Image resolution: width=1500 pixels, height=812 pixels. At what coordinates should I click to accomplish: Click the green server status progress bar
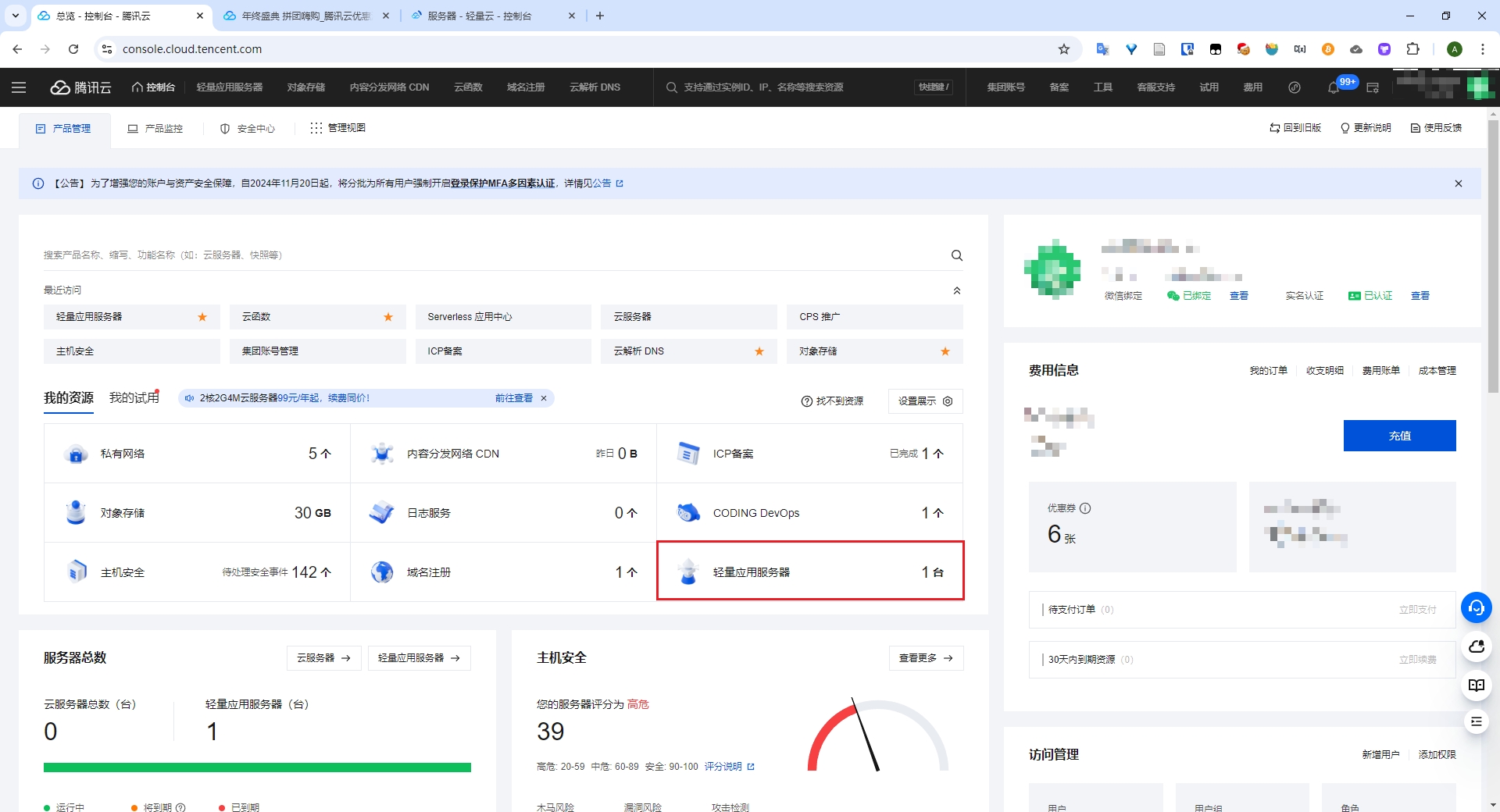(257, 767)
